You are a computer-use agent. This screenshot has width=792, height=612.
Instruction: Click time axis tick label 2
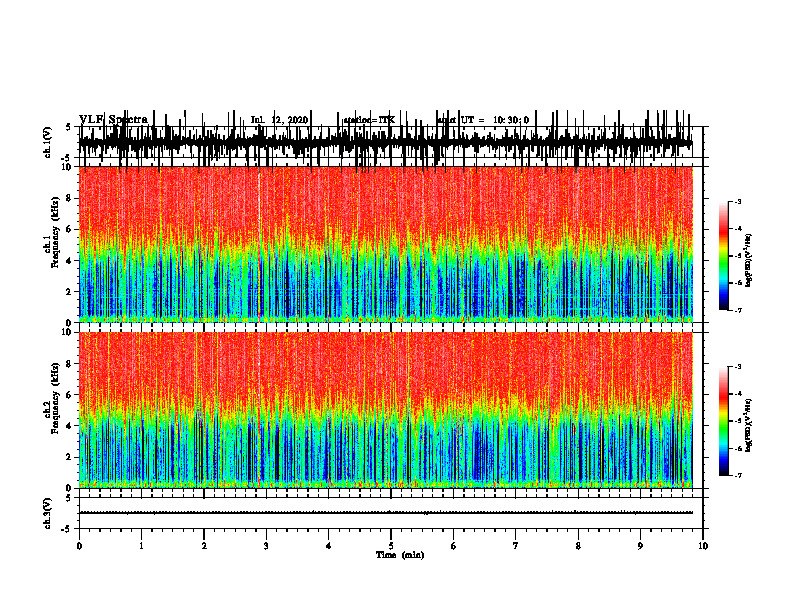pyautogui.click(x=204, y=546)
